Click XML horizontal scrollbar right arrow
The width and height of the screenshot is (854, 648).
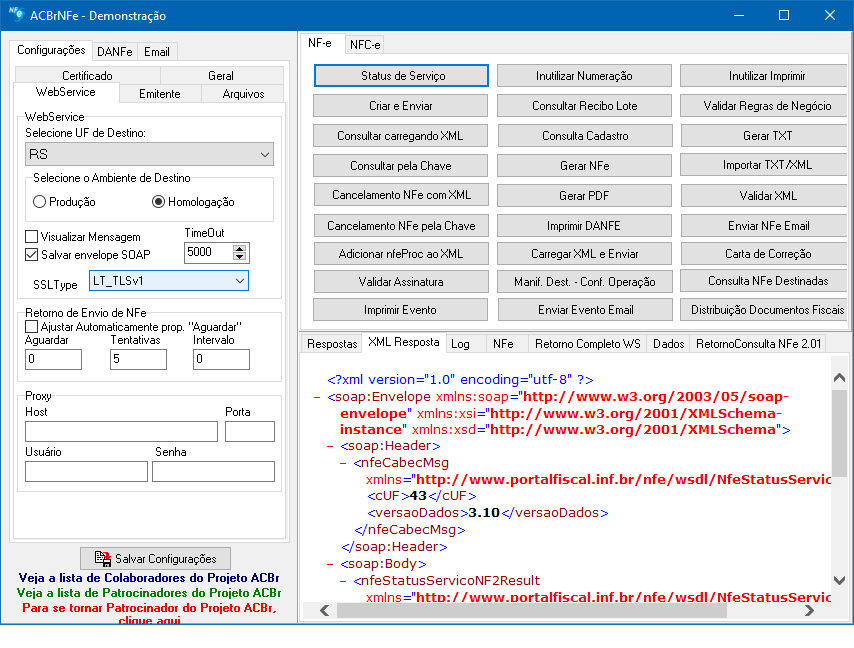coord(809,610)
